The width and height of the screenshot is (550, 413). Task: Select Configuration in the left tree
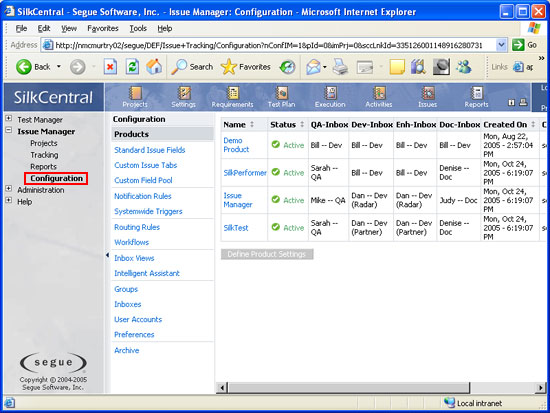coord(56,178)
